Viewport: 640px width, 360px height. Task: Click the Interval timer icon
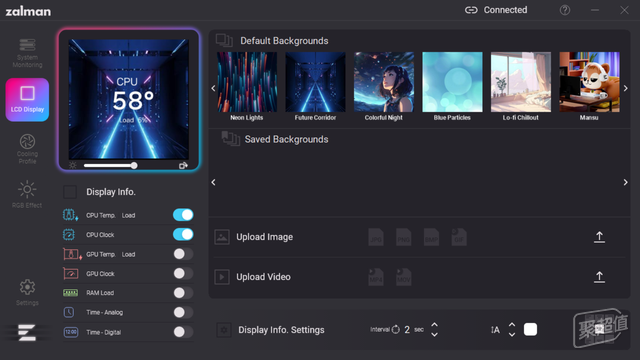pos(396,329)
